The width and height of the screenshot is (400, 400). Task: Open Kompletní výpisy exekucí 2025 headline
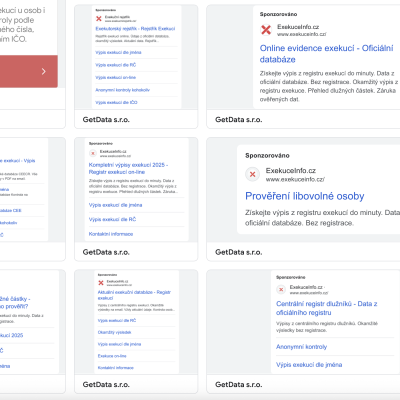(x=128, y=168)
